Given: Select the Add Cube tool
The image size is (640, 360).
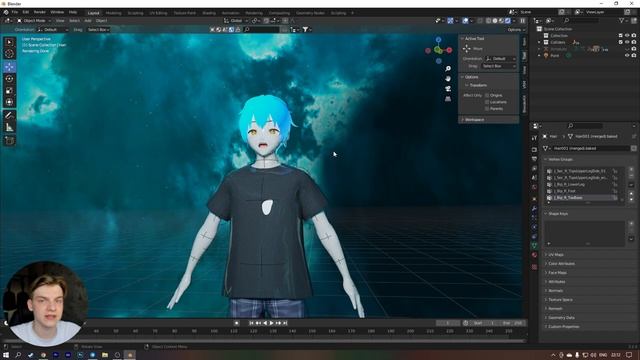Looking at the screenshot, I should click(9, 141).
